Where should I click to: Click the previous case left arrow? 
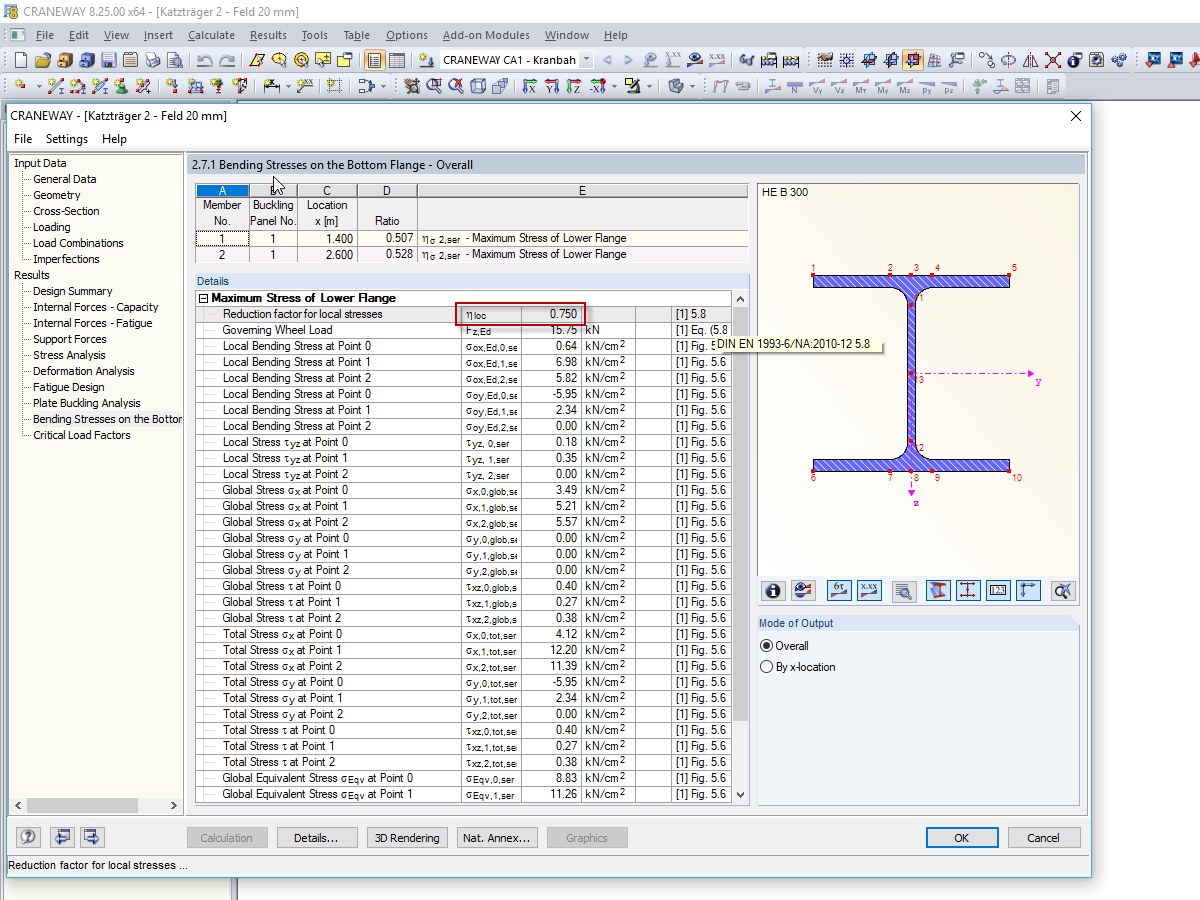click(607, 60)
